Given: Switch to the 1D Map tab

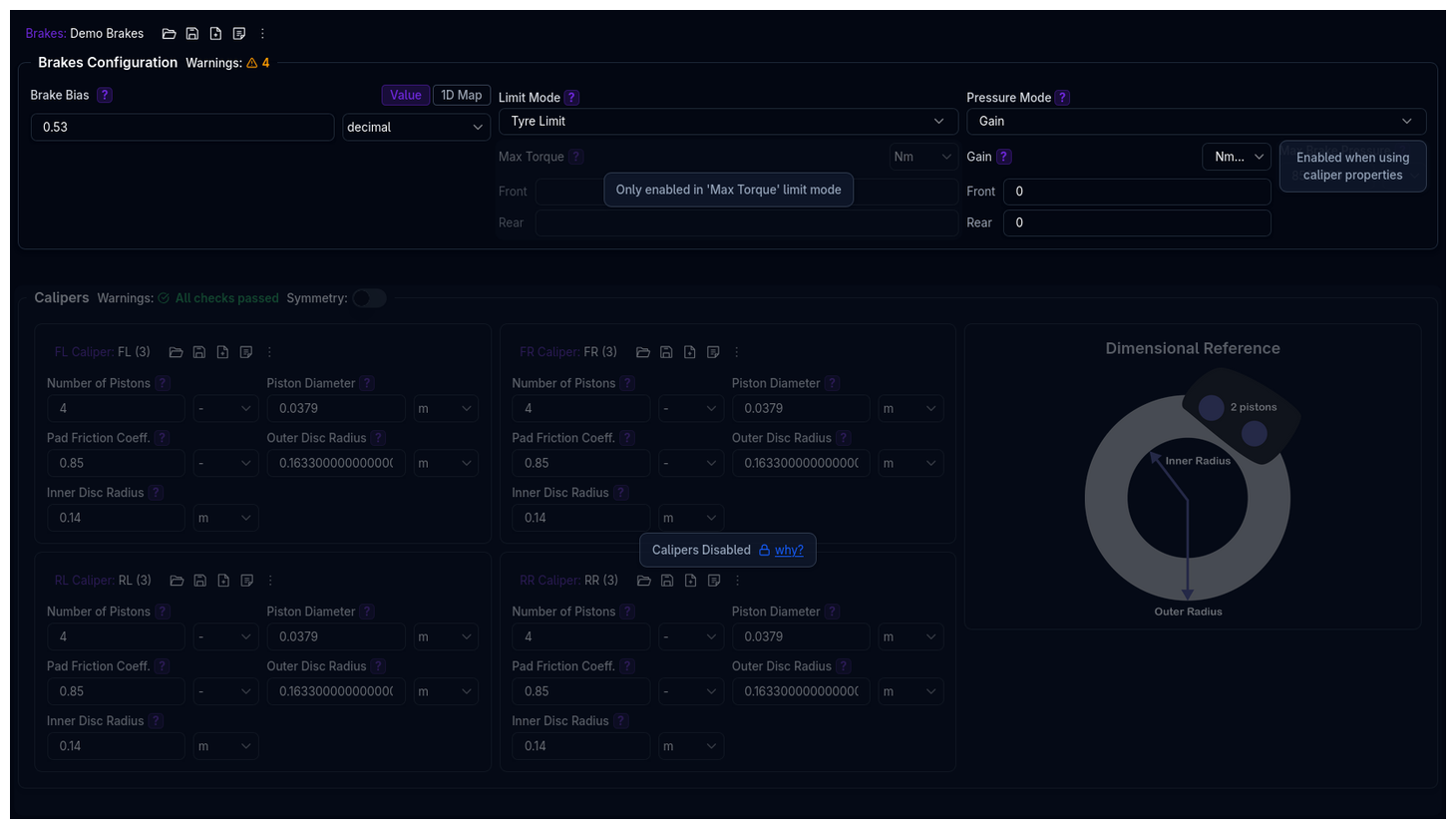Looking at the screenshot, I should pyautogui.click(x=461, y=94).
